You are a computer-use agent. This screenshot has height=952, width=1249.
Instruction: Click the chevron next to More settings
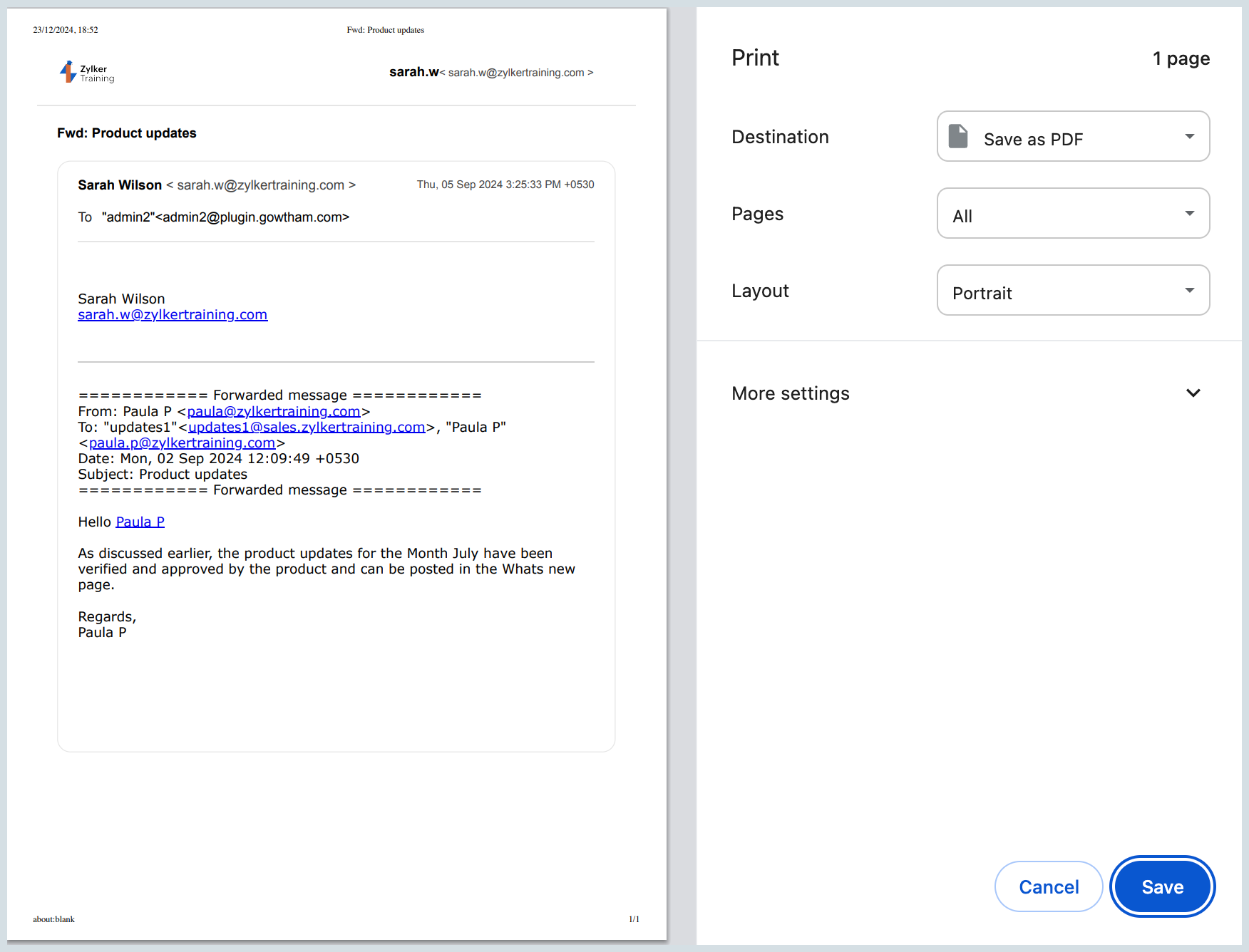(x=1193, y=393)
